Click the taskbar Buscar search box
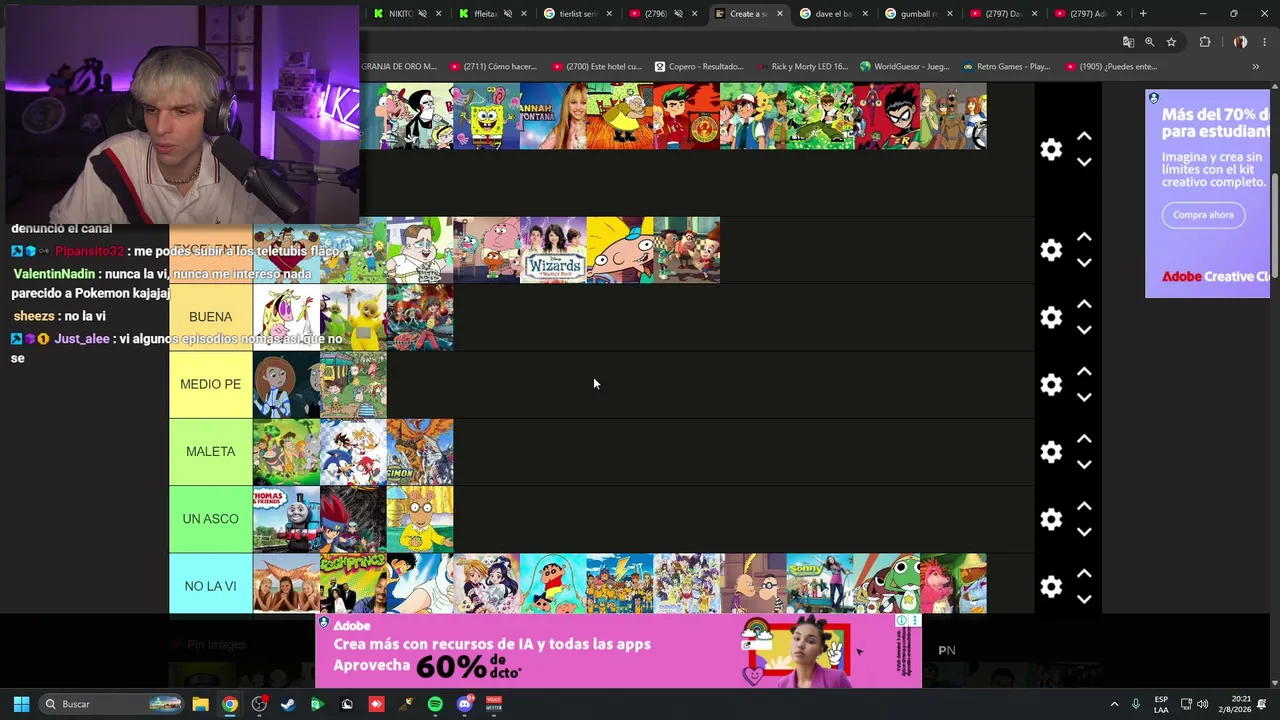1280x720 pixels. point(112,704)
